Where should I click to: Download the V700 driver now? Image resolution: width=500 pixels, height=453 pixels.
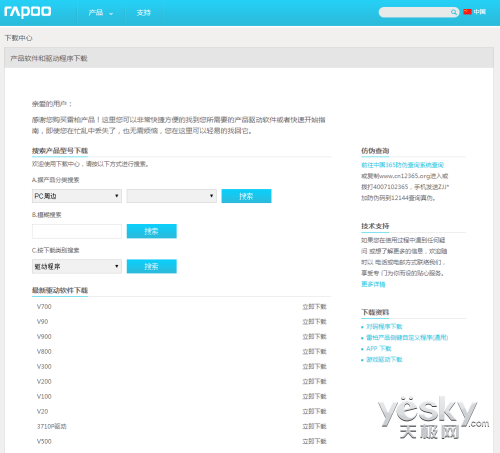314,307
